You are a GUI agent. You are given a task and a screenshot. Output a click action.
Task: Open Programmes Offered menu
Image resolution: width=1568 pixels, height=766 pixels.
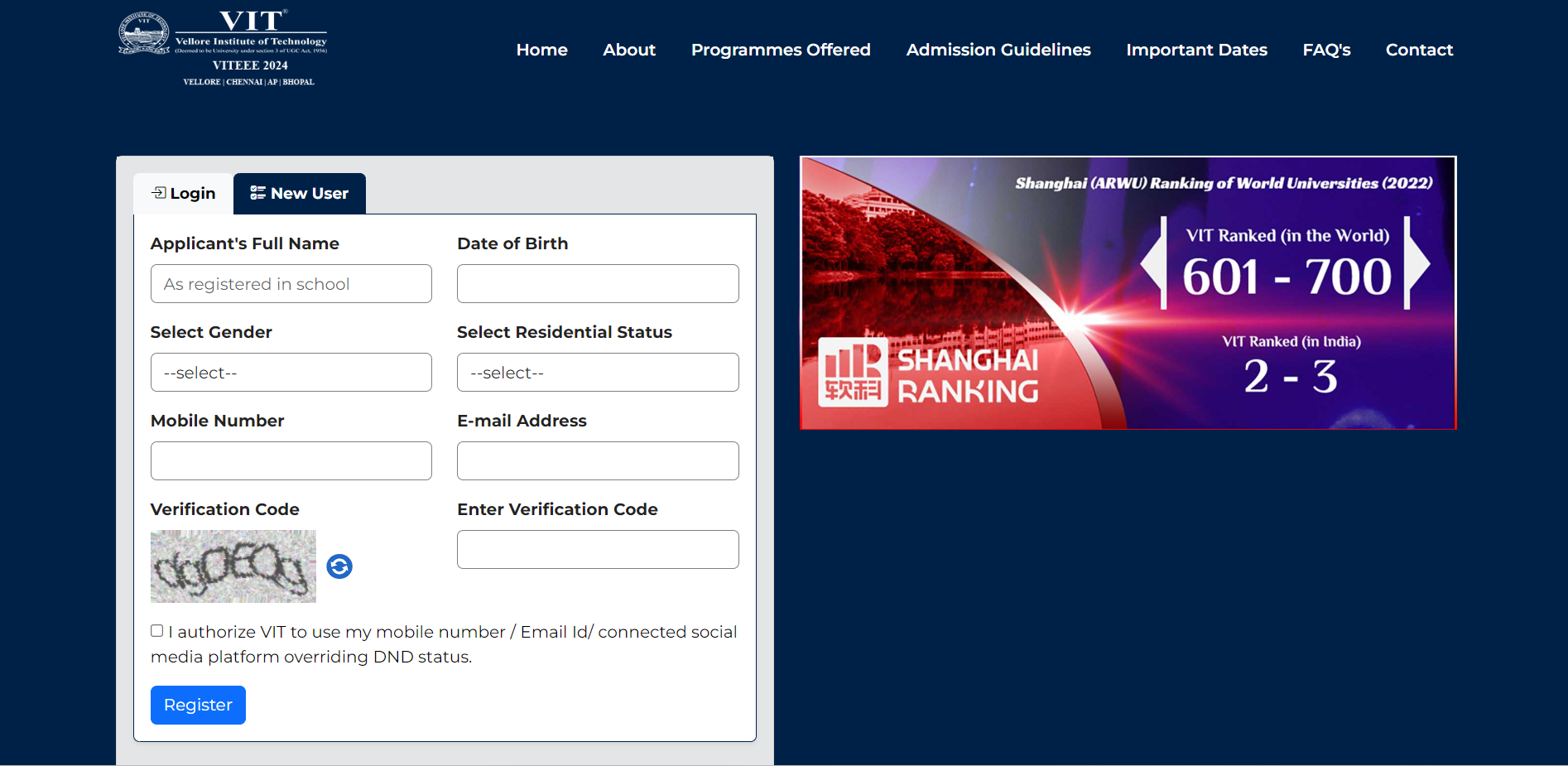click(x=781, y=50)
